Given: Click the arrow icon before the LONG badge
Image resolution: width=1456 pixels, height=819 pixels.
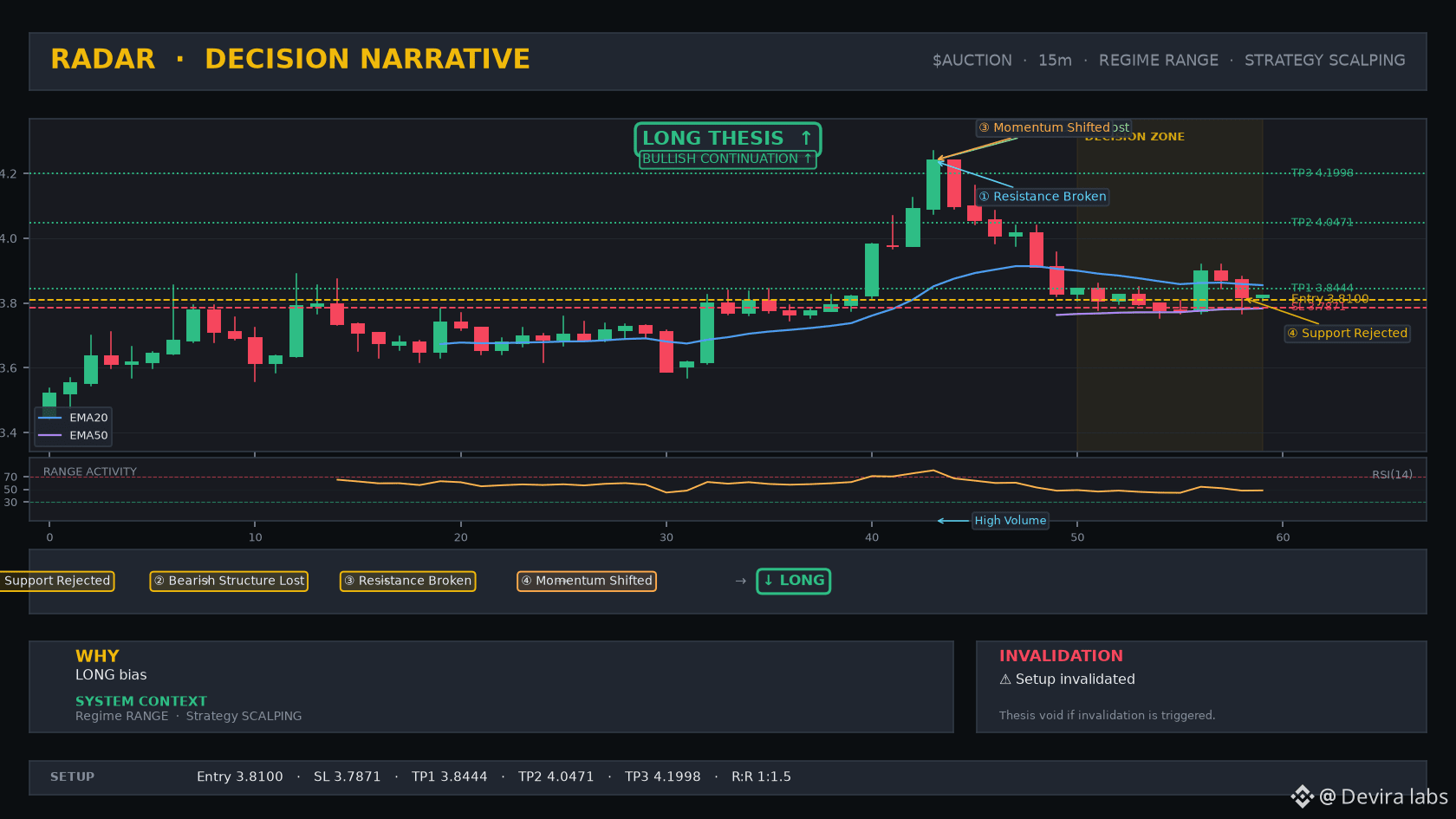Looking at the screenshot, I should [740, 581].
